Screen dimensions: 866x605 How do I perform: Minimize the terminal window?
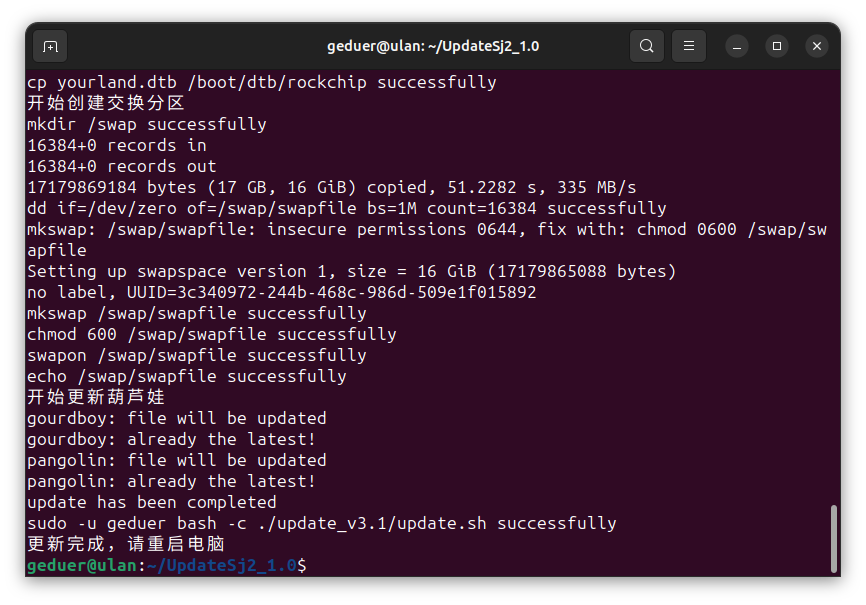click(x=737, y=46)
